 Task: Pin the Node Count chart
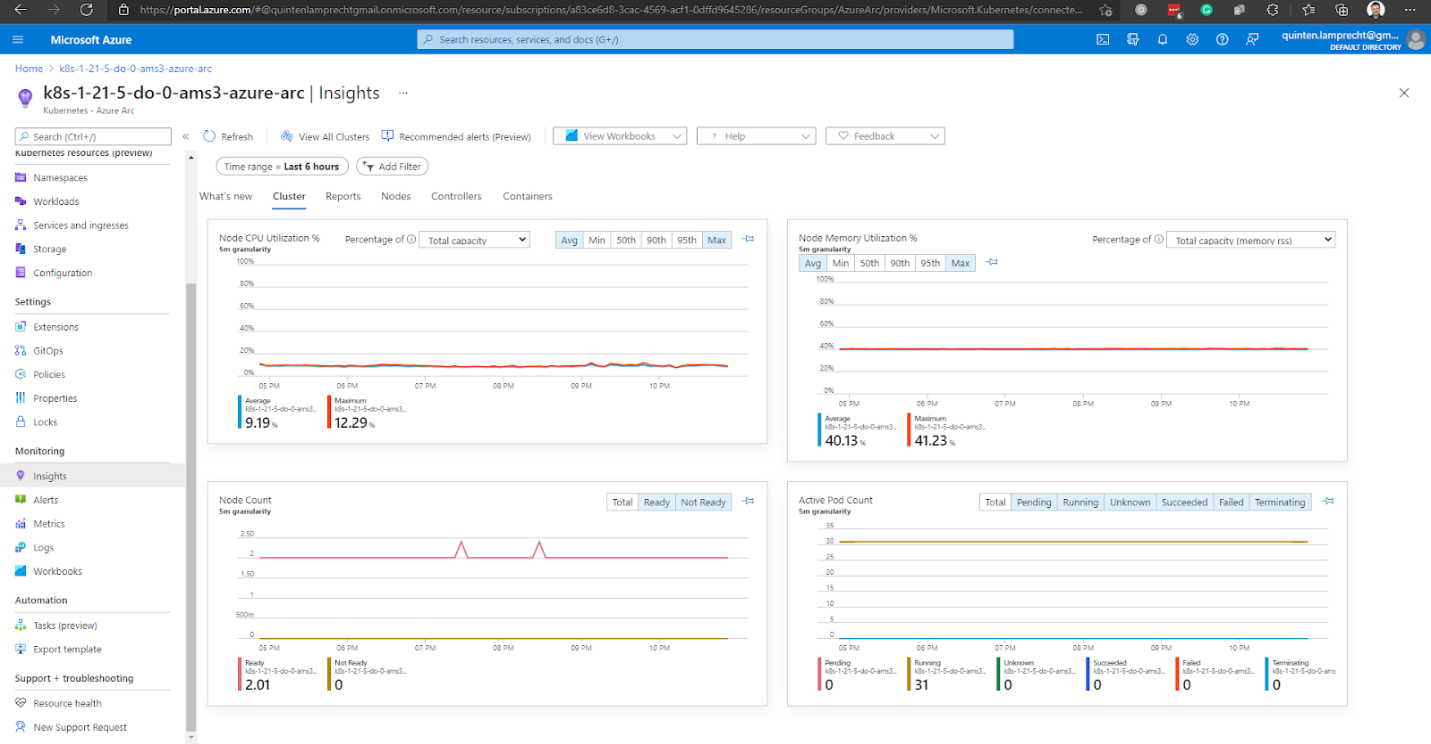(x=748, y=502)
